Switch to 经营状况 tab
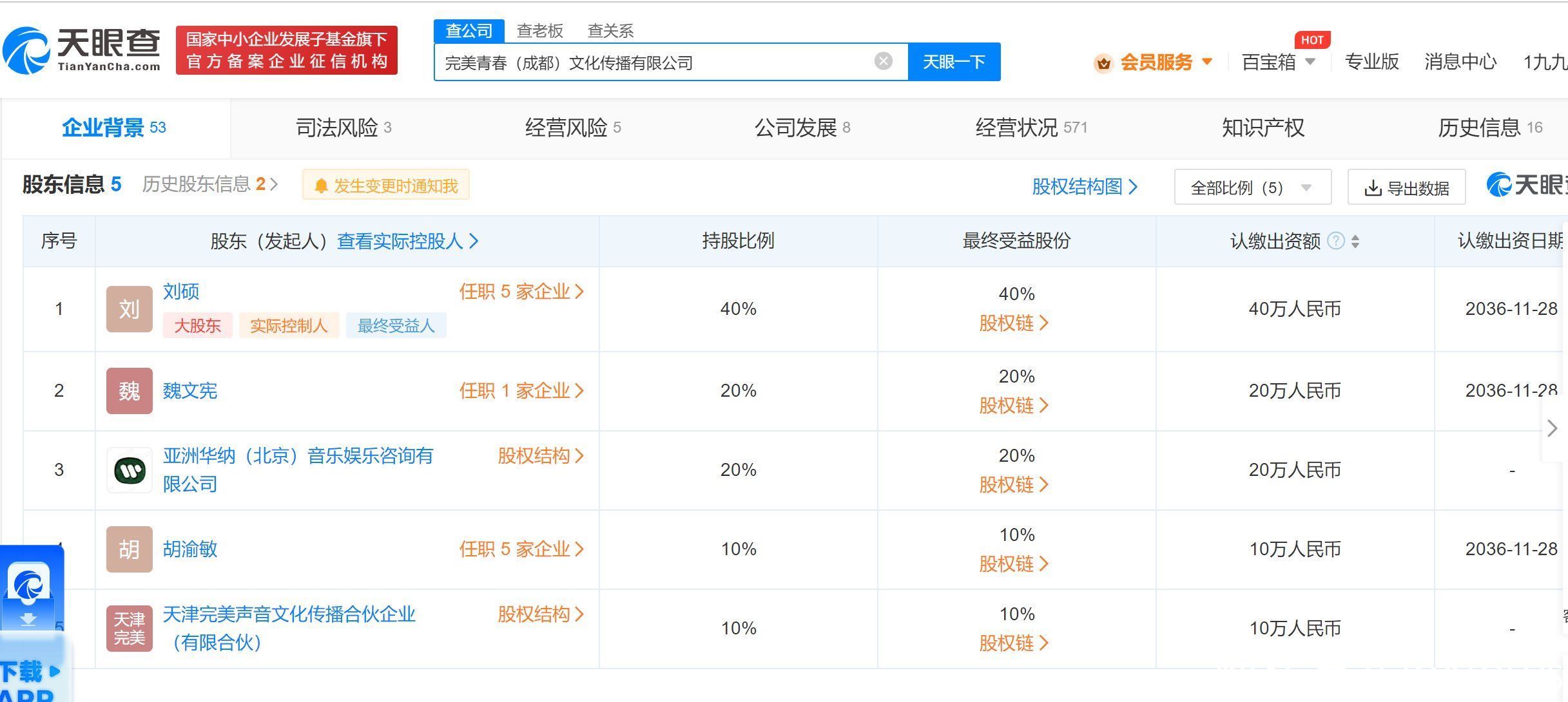Image resolution: width=1568 pixels, height=702 pixels. pyautogui.click(x=1031, y=128)
